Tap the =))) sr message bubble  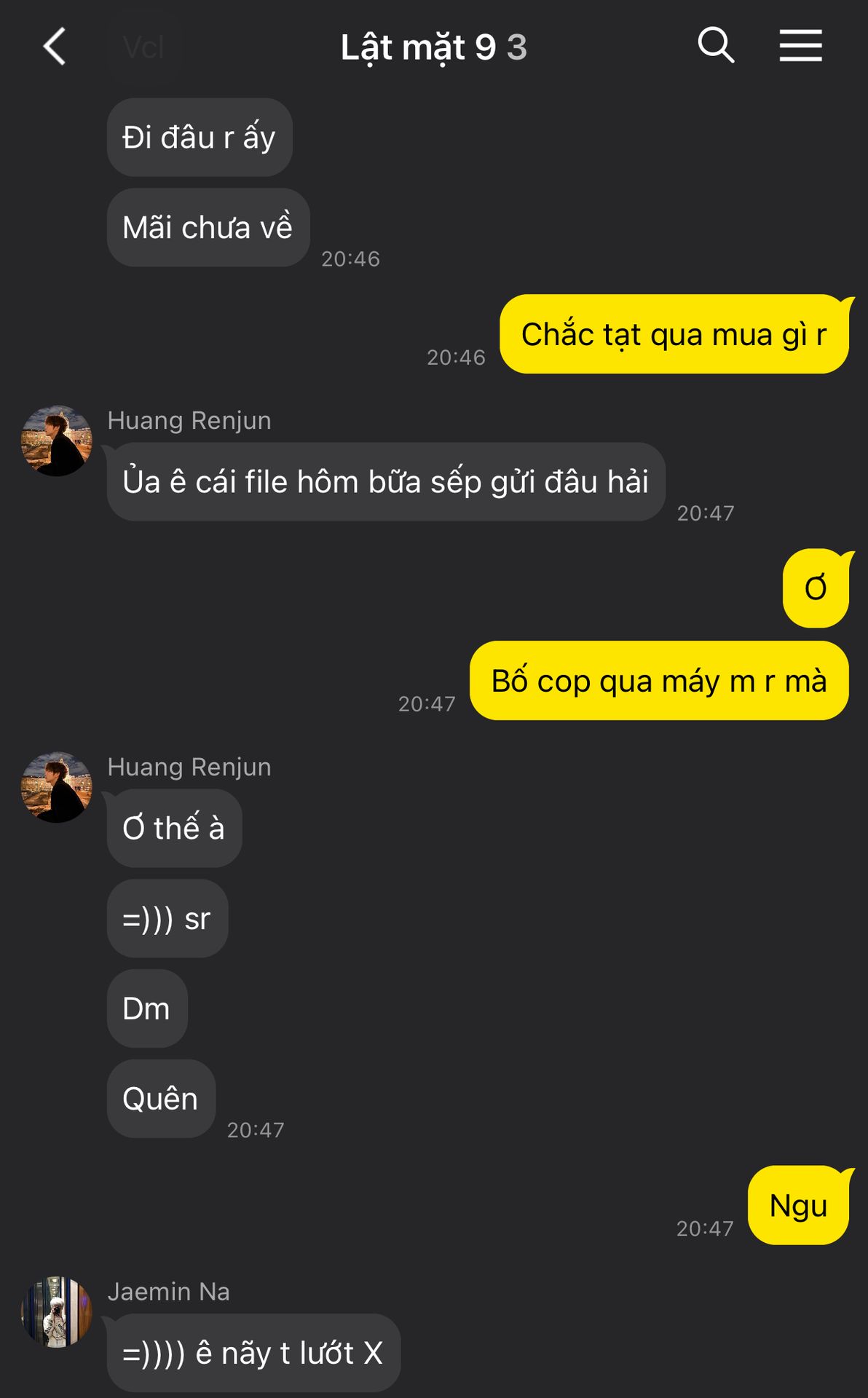(x=167, y=919)
